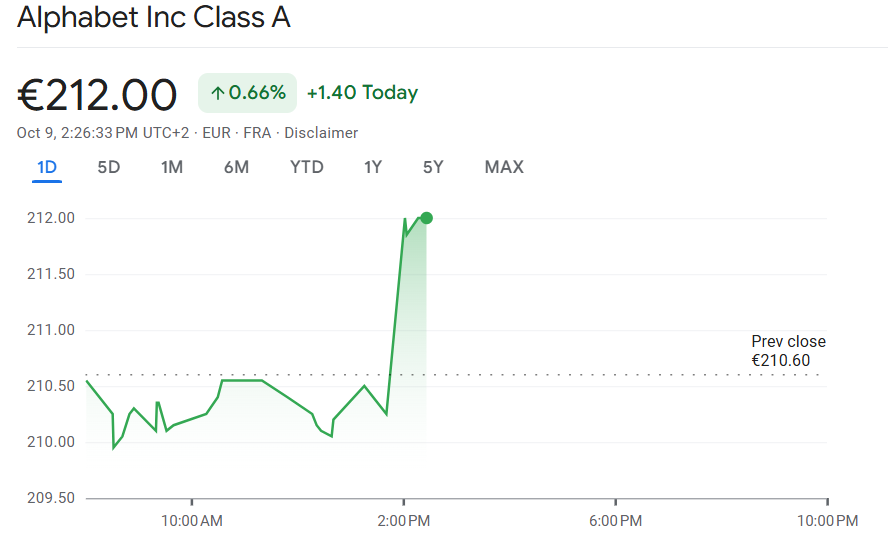Click the Disclaimer link
The width and height of the screenshot is (888, 534).
tap(321, 133)
